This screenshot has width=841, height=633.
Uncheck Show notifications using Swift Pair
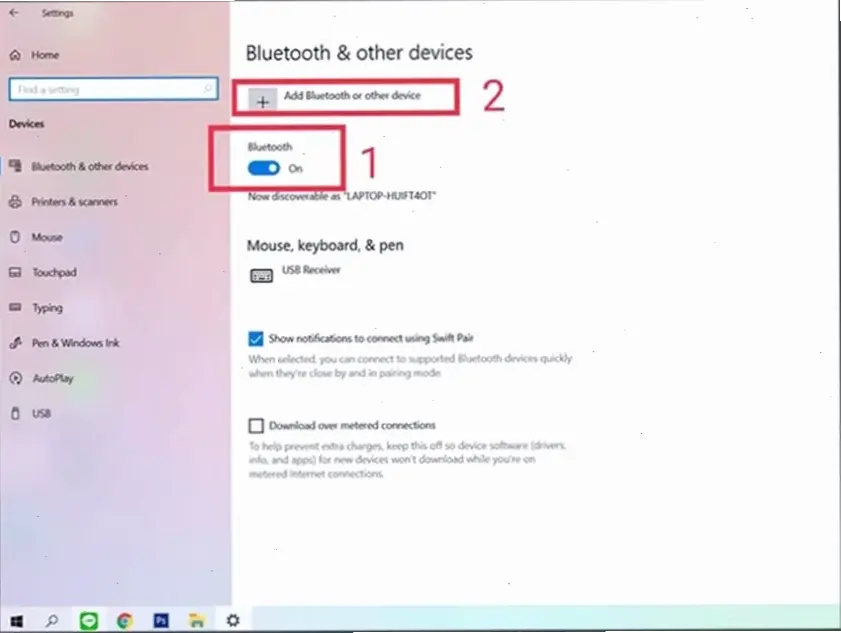[256, 339]
